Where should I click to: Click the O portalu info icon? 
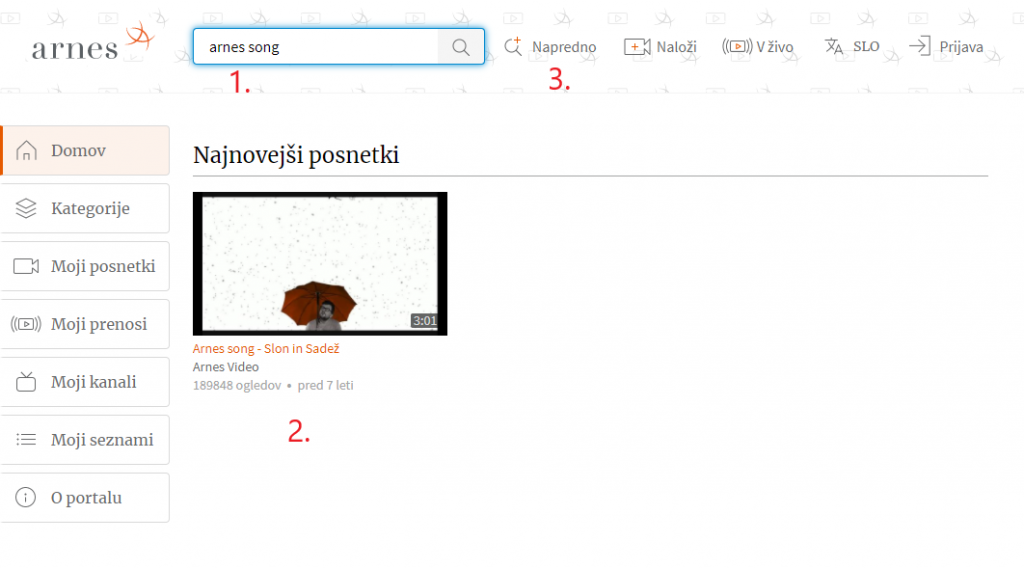tap(25, 497)
